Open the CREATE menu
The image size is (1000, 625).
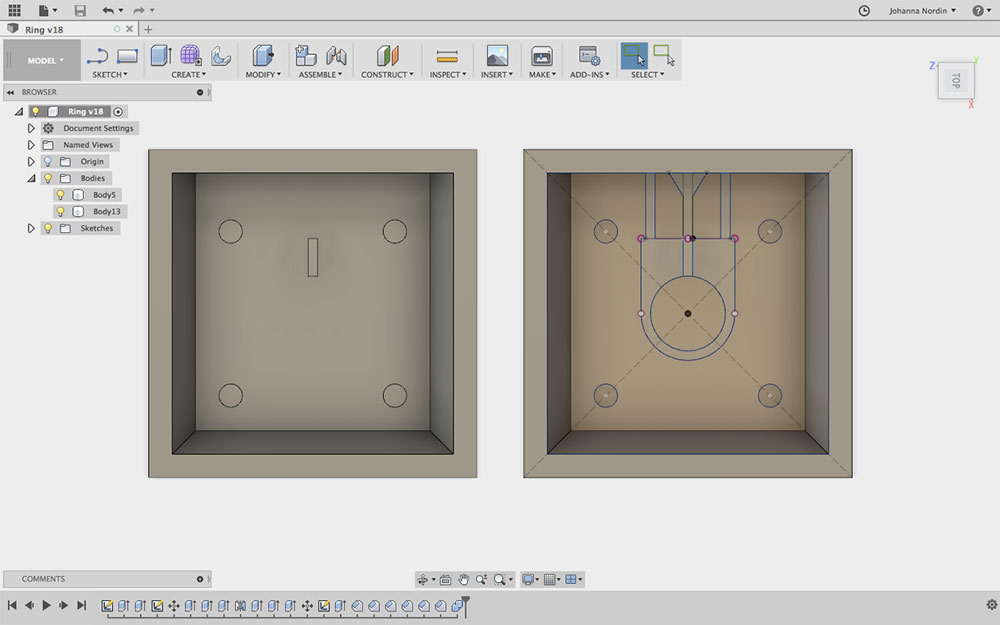pos(188,75)
